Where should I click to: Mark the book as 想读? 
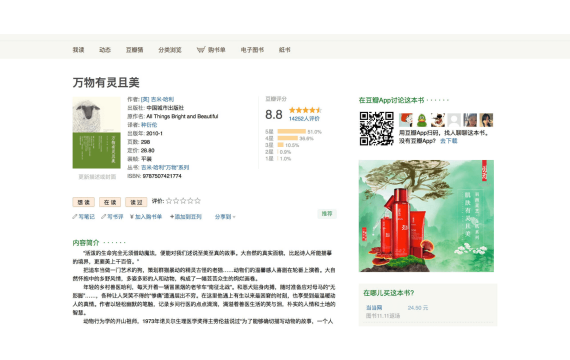(x=84, y=202)
